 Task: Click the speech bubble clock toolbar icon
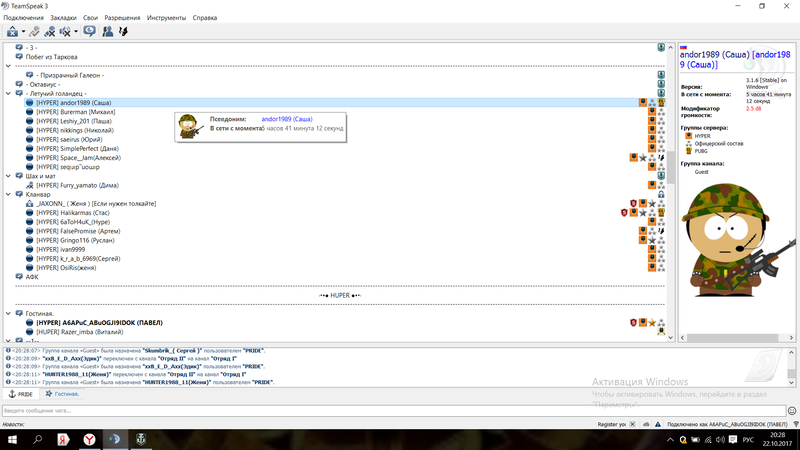89,31
